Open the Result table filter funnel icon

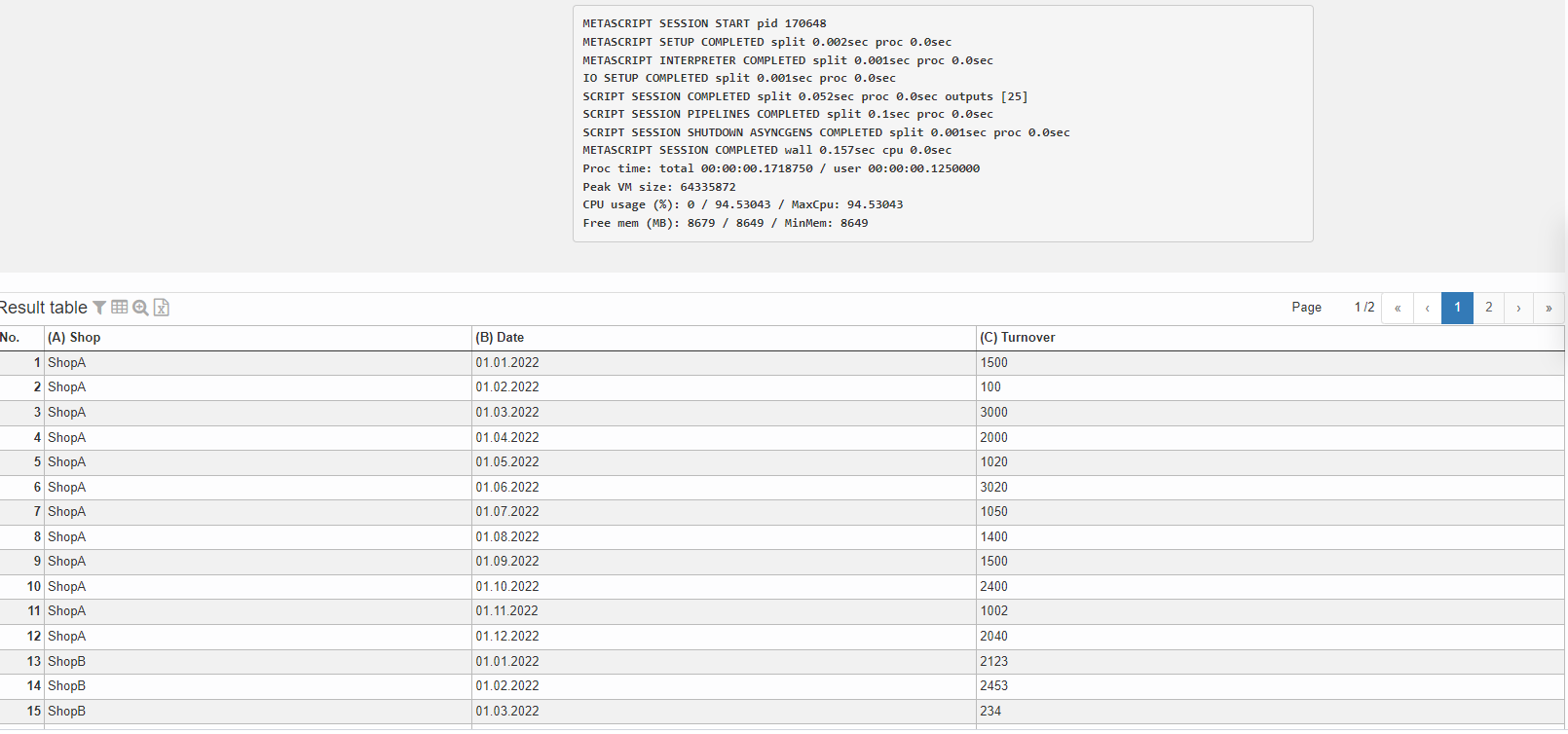click(x=99, y=308)
